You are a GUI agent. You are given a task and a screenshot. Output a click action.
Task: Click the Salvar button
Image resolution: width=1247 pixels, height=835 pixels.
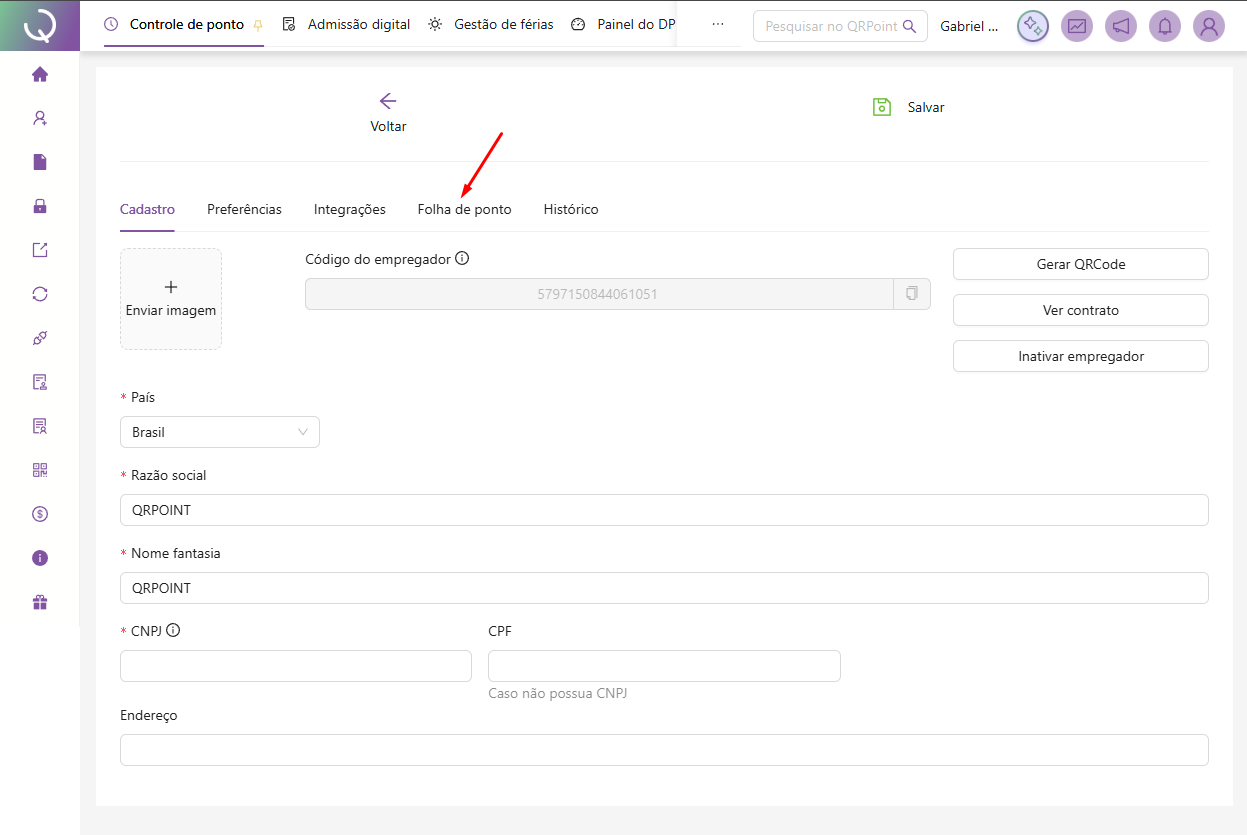coord(909,107)
